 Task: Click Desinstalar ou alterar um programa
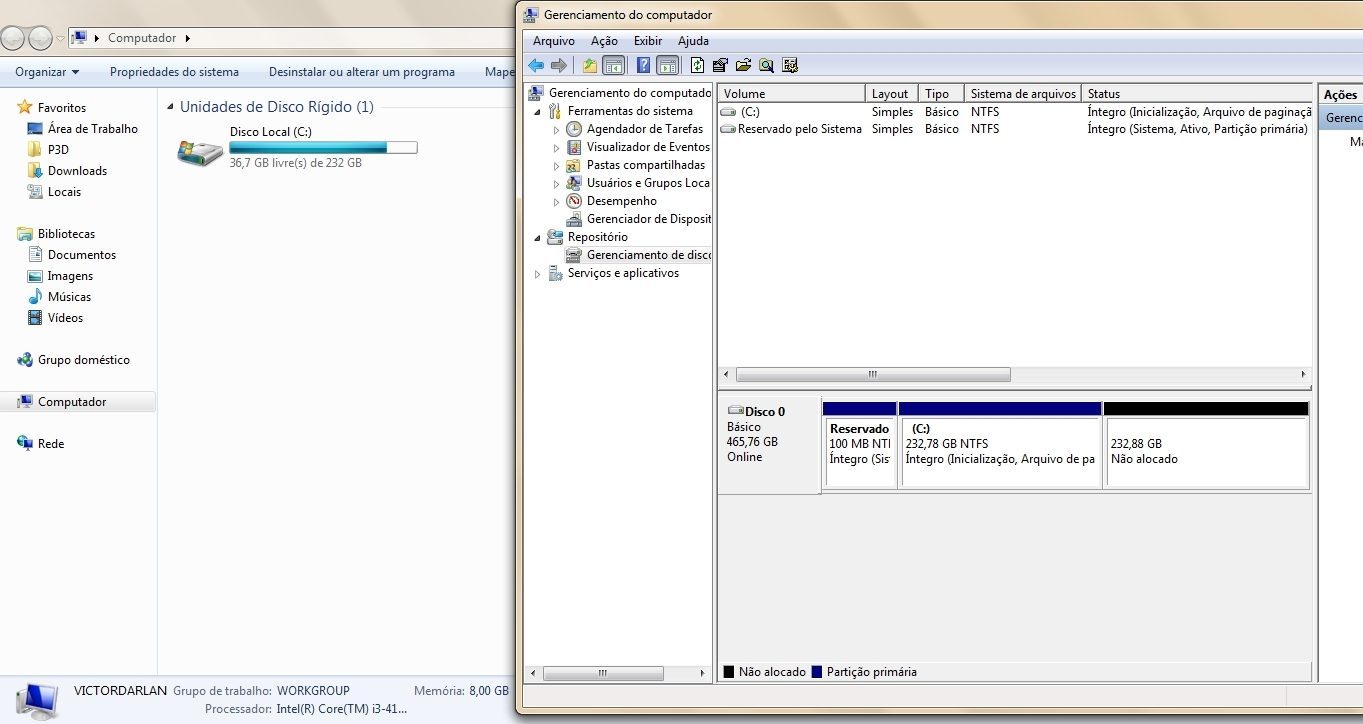click(362, 72)
